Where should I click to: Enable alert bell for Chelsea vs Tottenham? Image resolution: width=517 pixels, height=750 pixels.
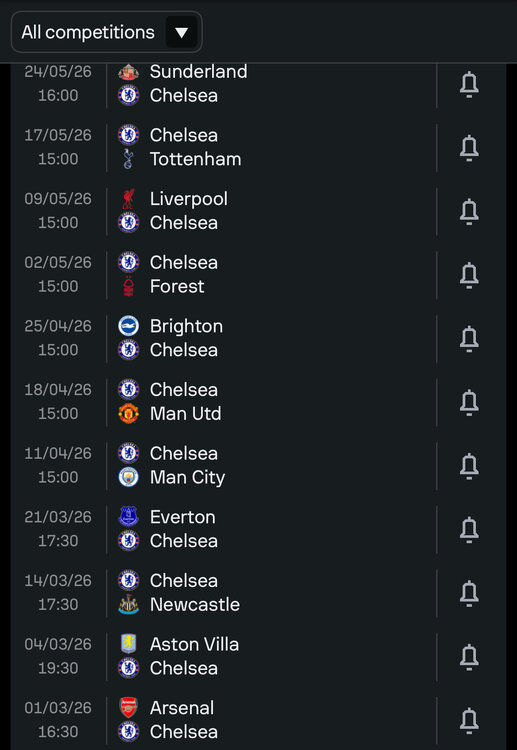pyautogui.click(x=469, y=148)
